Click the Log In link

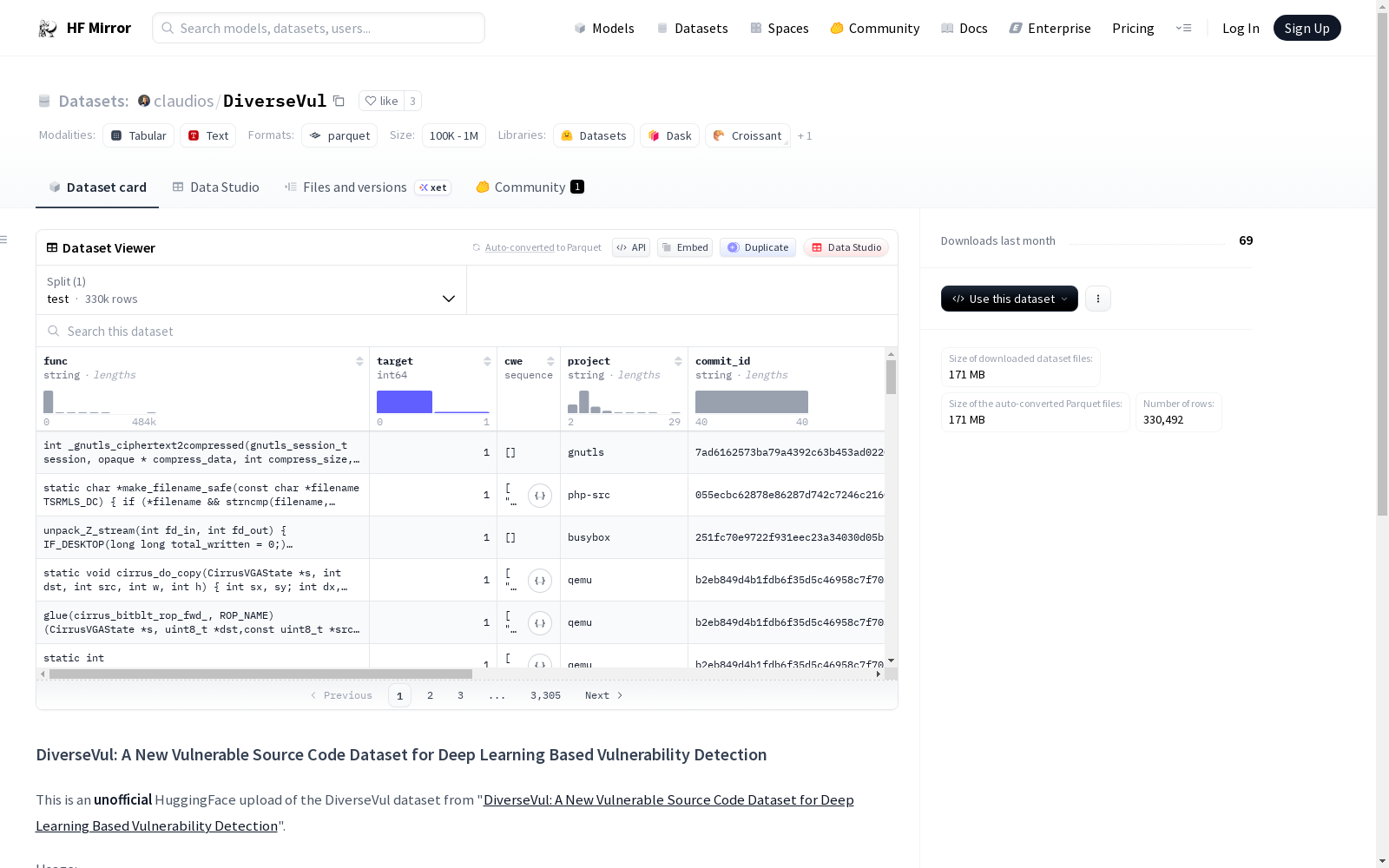pos(1241,28)
